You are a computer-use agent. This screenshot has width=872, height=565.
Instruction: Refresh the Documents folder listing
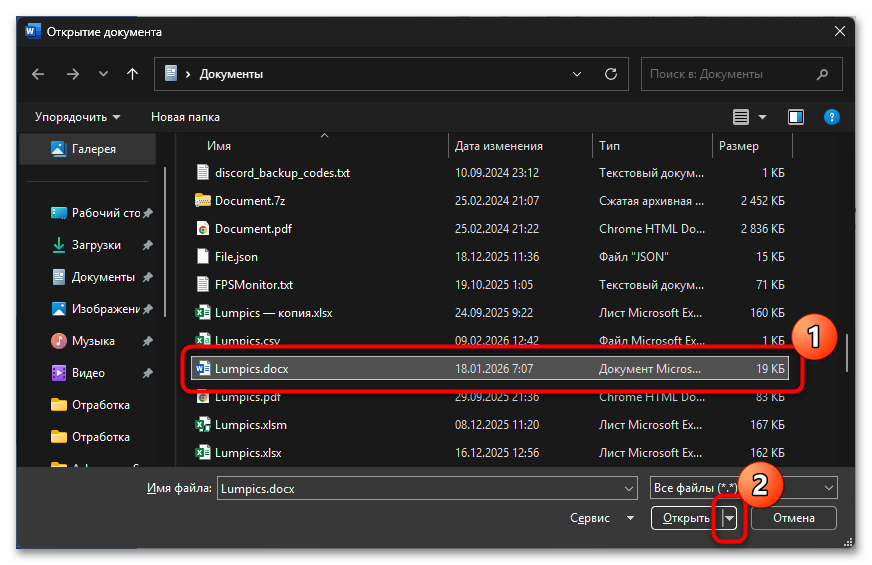point(610,74)
